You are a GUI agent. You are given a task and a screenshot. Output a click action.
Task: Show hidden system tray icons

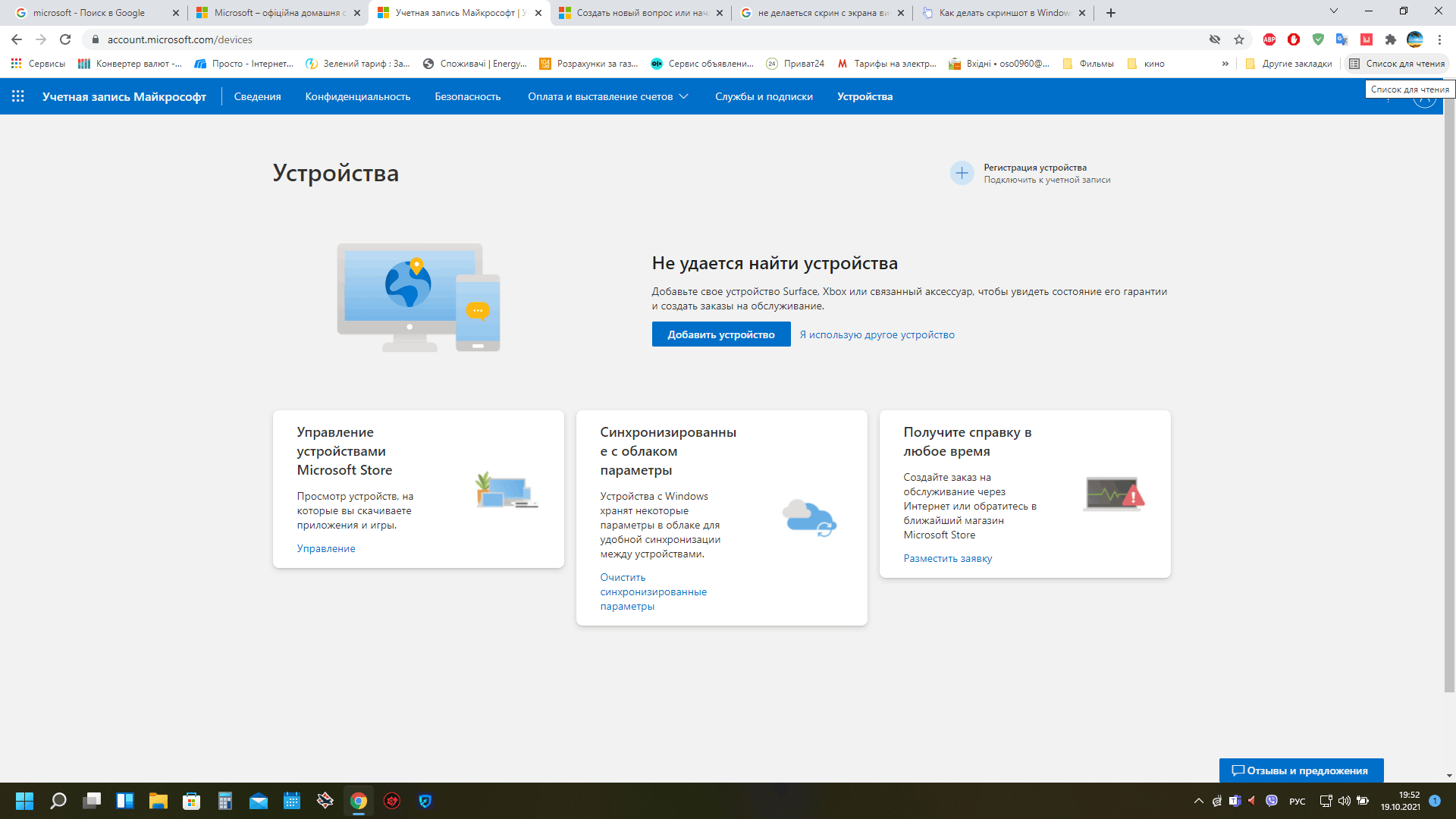1199,801
